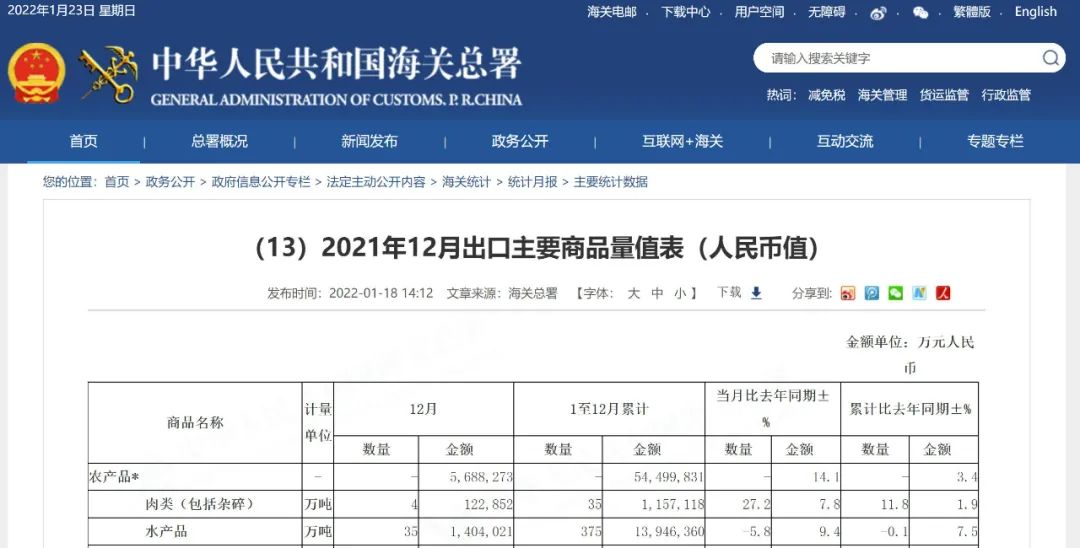1080x548 pixels.
Task: Switch site to English version
Action: coord(1035,12)
